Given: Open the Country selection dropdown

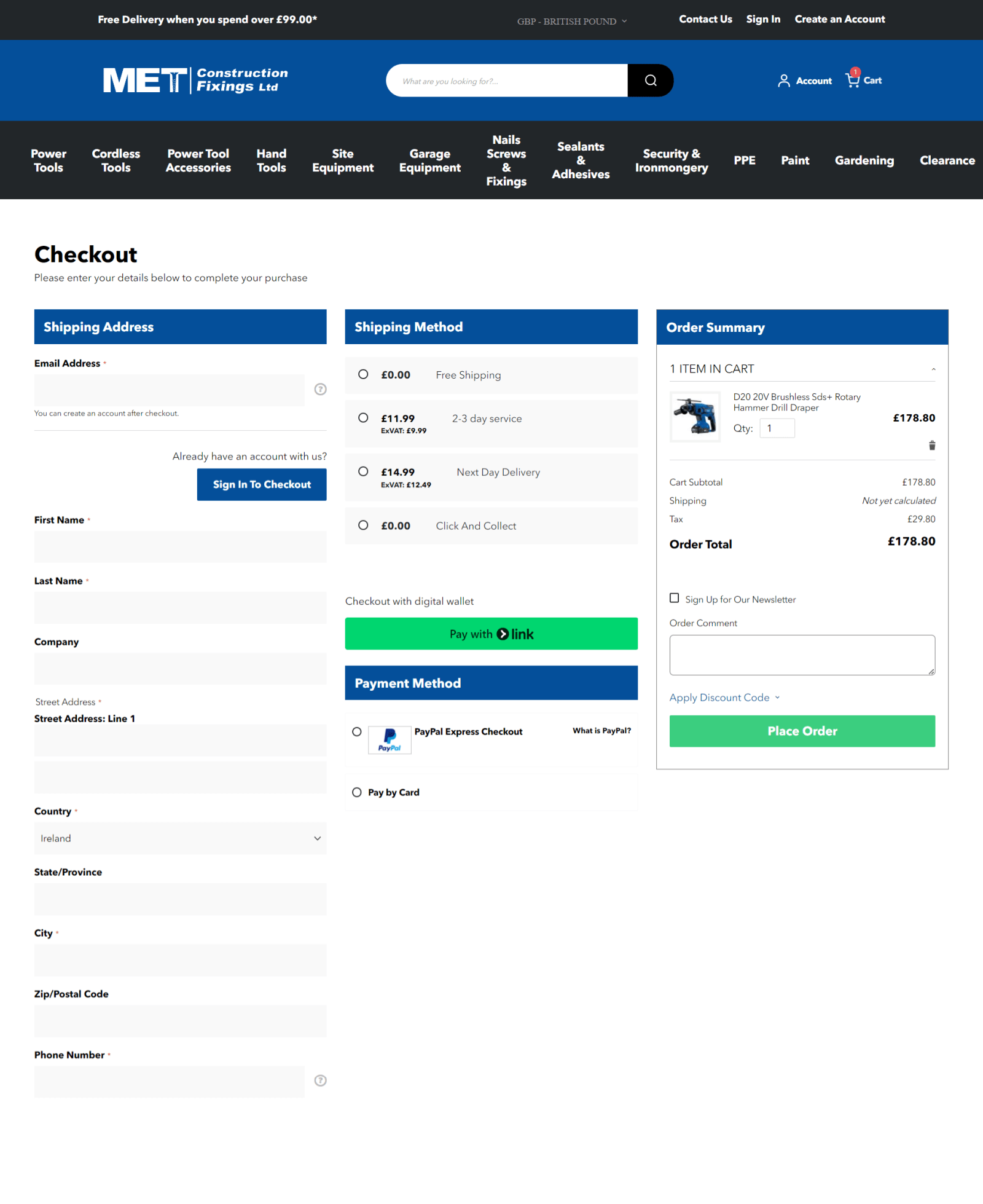Looking at the screenshot, I should coord(179,838).
